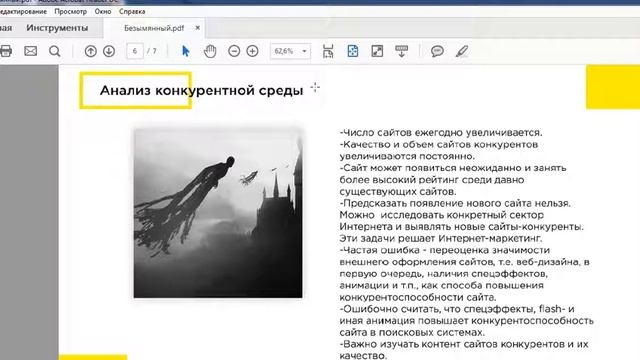This screenshot has width=640, height=360.
Task: Go to previous page arrow
Action: point(91,51)
